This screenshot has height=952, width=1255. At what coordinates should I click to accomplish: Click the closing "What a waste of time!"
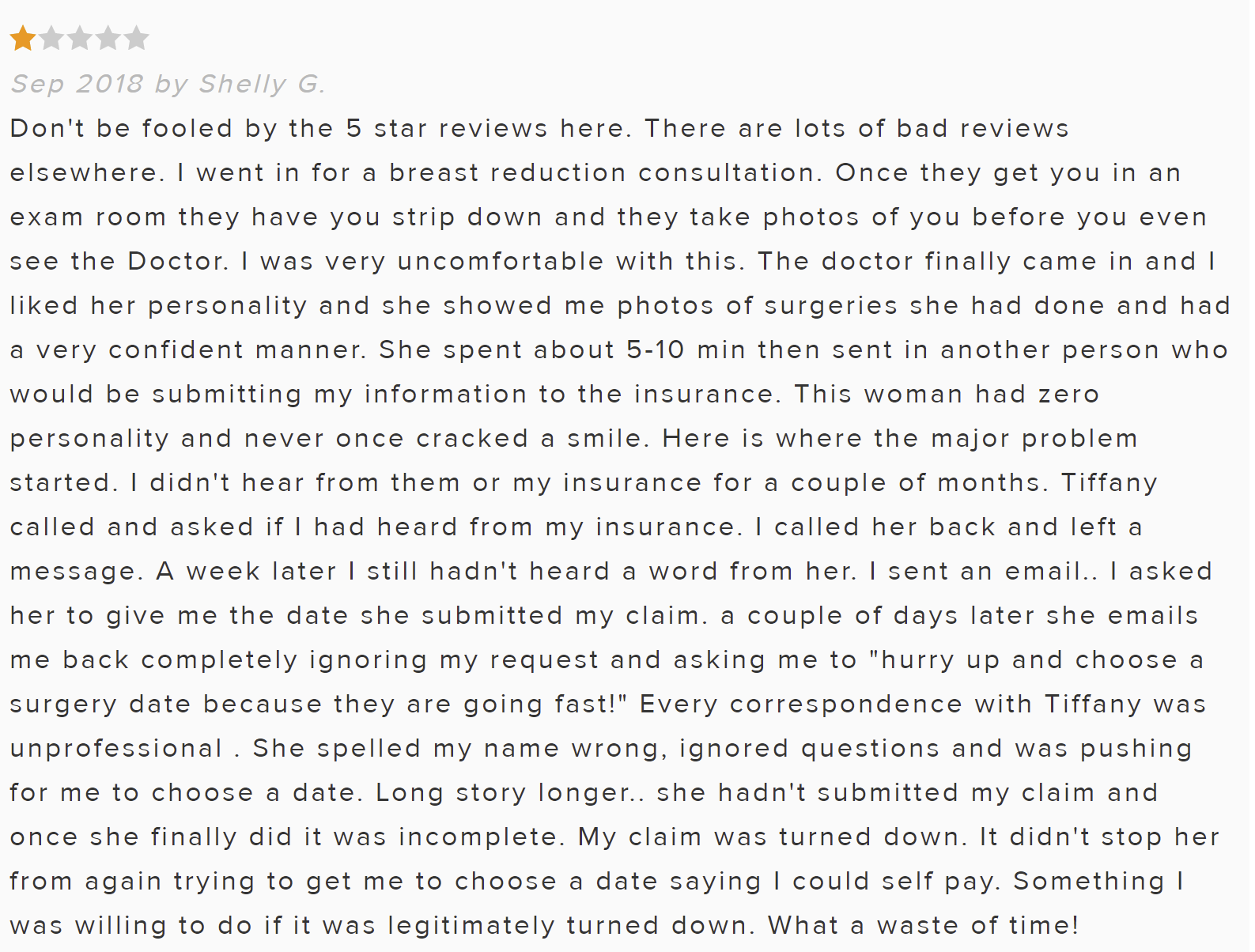924,926
